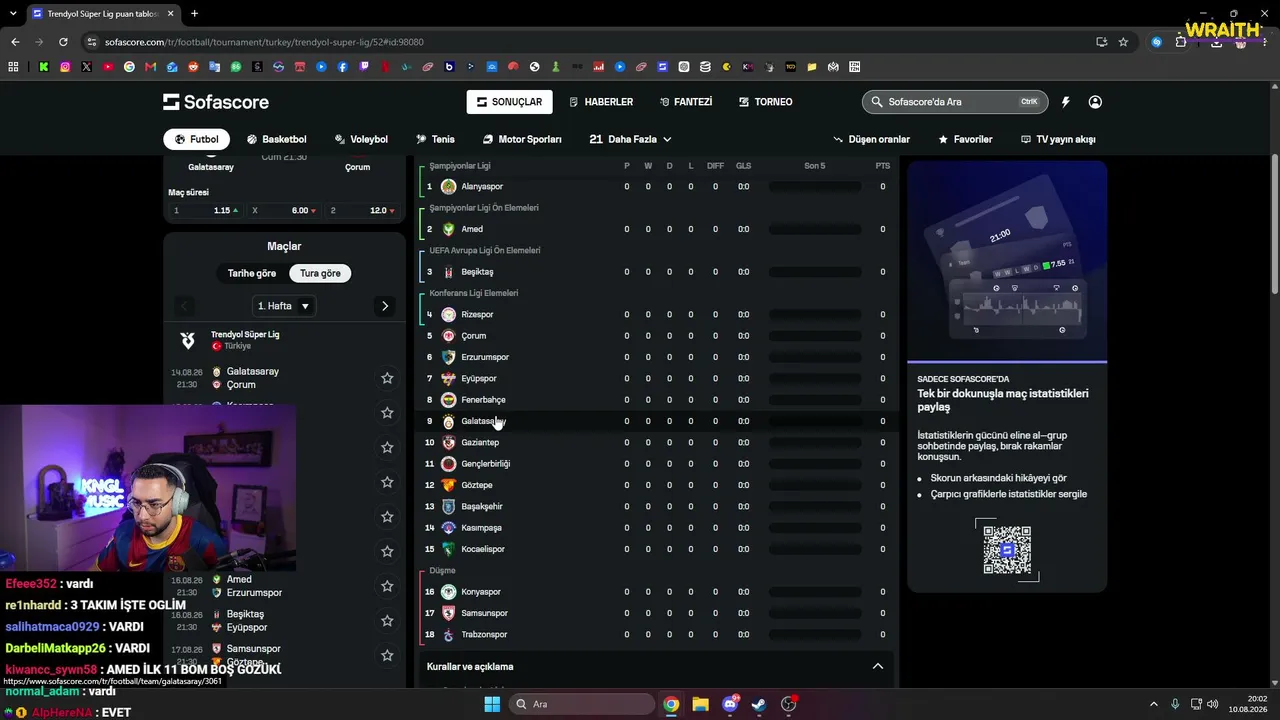
Task: Open Fenerbahçe team name in standings
Action: click(483, 400)
